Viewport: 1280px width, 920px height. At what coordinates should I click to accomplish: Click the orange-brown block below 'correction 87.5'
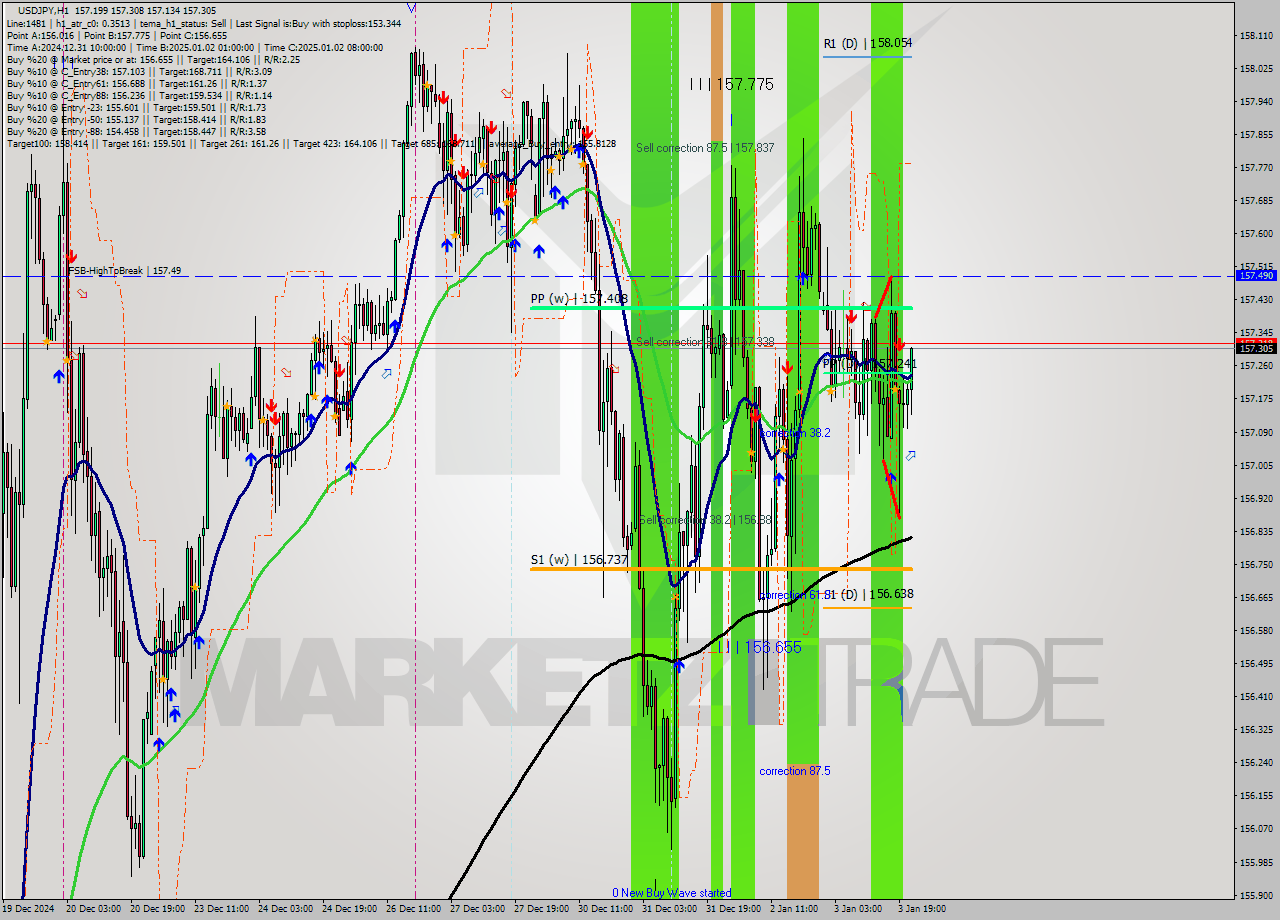tap(802, 831)
